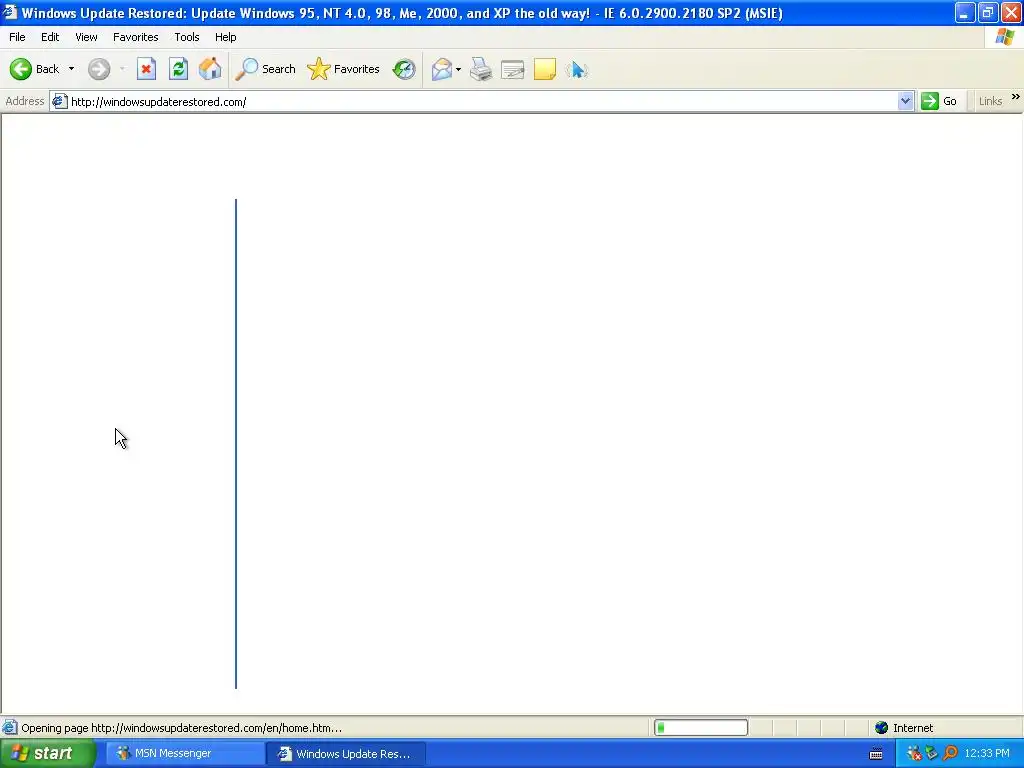1024x768 pixels.
Task: Click the Links toolbar label
Action: point(990,101)
